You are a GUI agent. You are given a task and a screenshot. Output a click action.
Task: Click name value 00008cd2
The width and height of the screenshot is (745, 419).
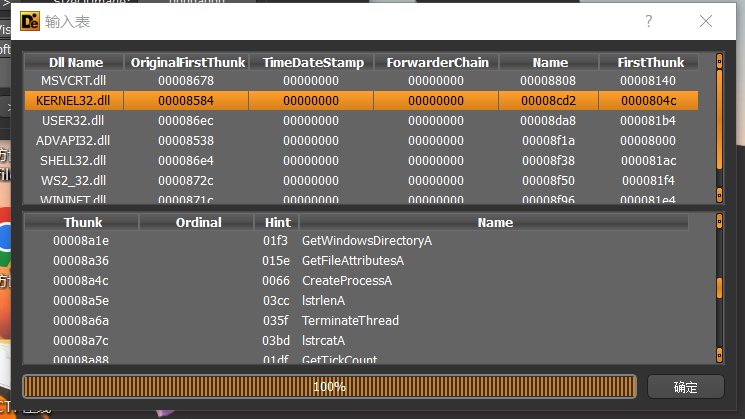[548, 101]
